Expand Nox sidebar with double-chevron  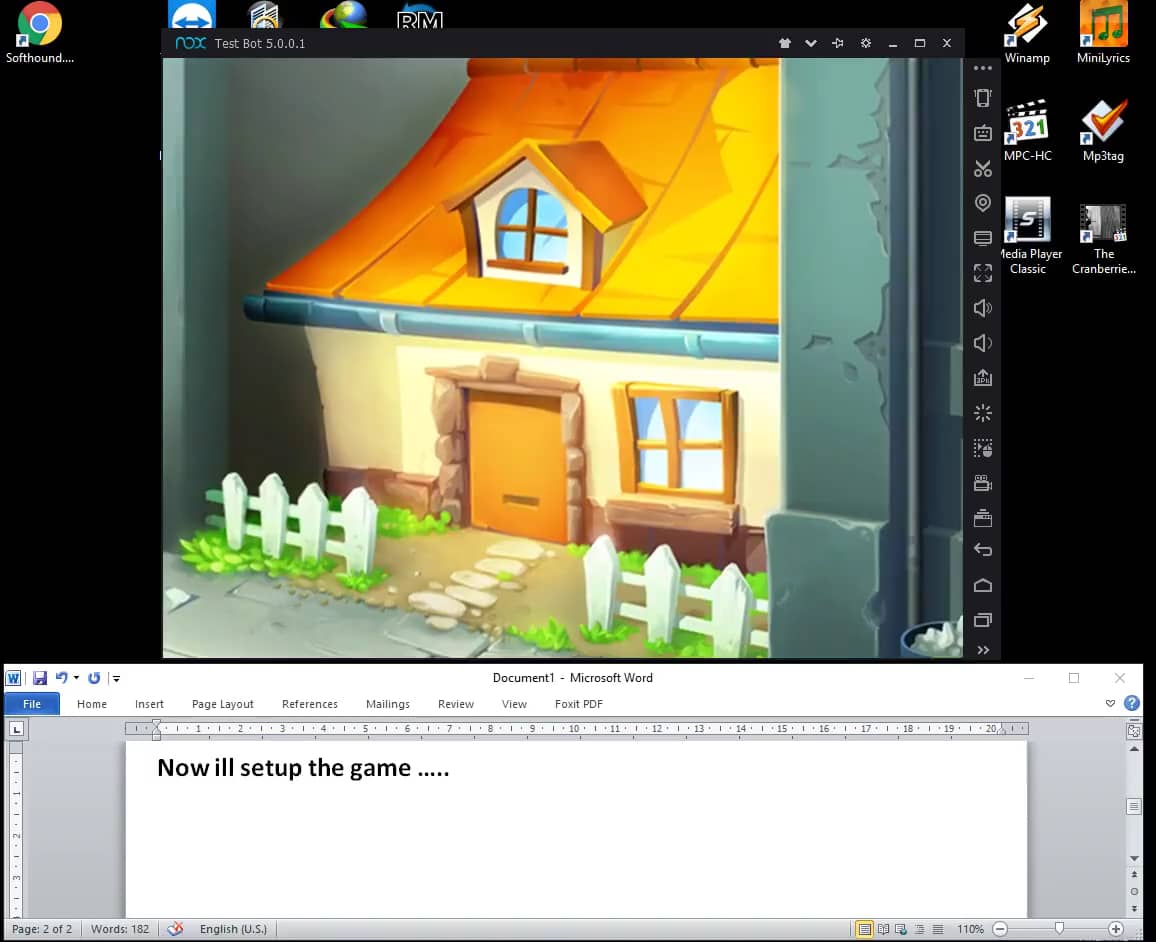(982, 650)
